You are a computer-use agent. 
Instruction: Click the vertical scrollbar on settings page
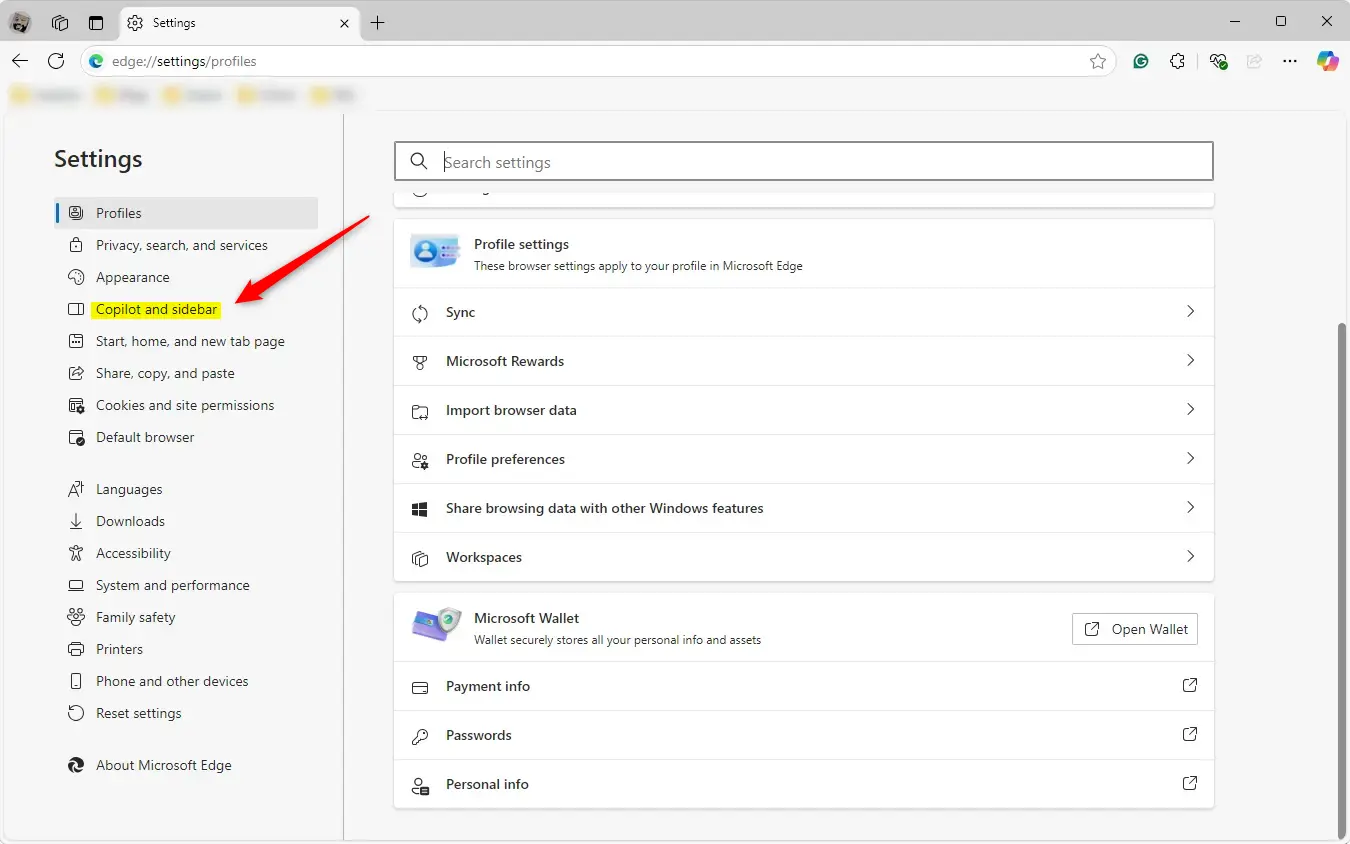(1342, 580)
